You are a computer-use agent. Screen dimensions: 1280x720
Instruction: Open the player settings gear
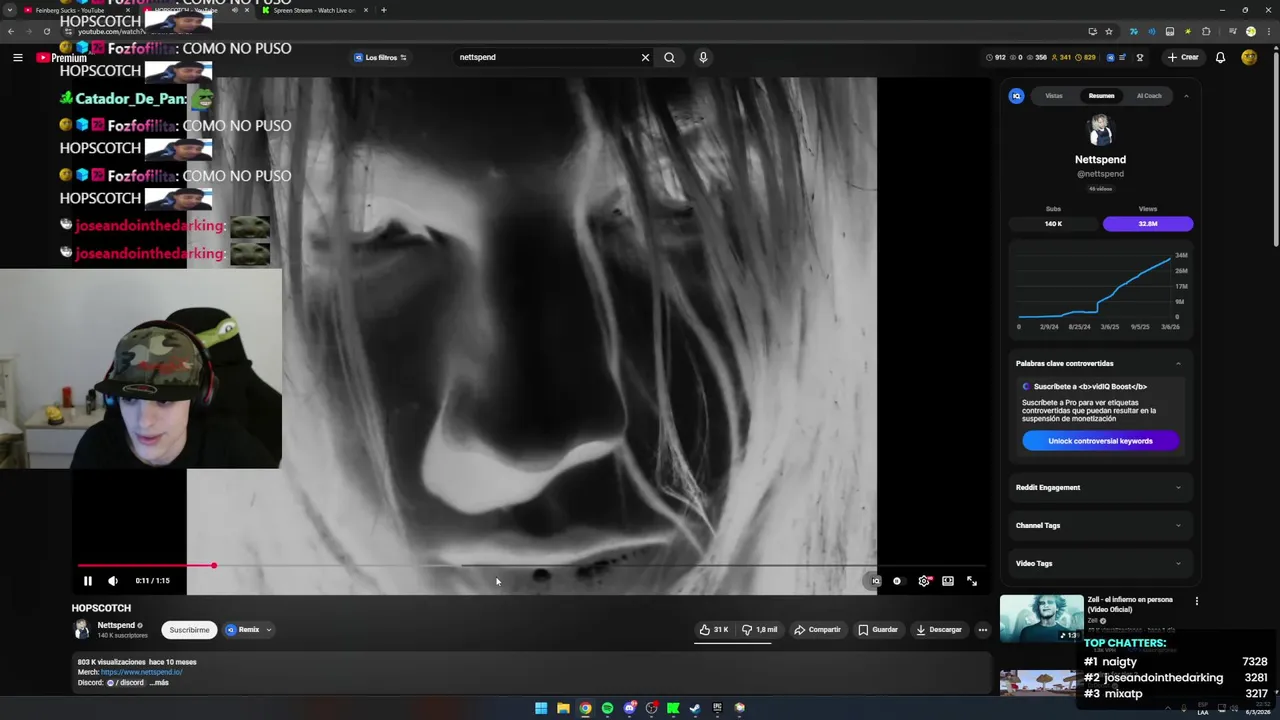924,581
